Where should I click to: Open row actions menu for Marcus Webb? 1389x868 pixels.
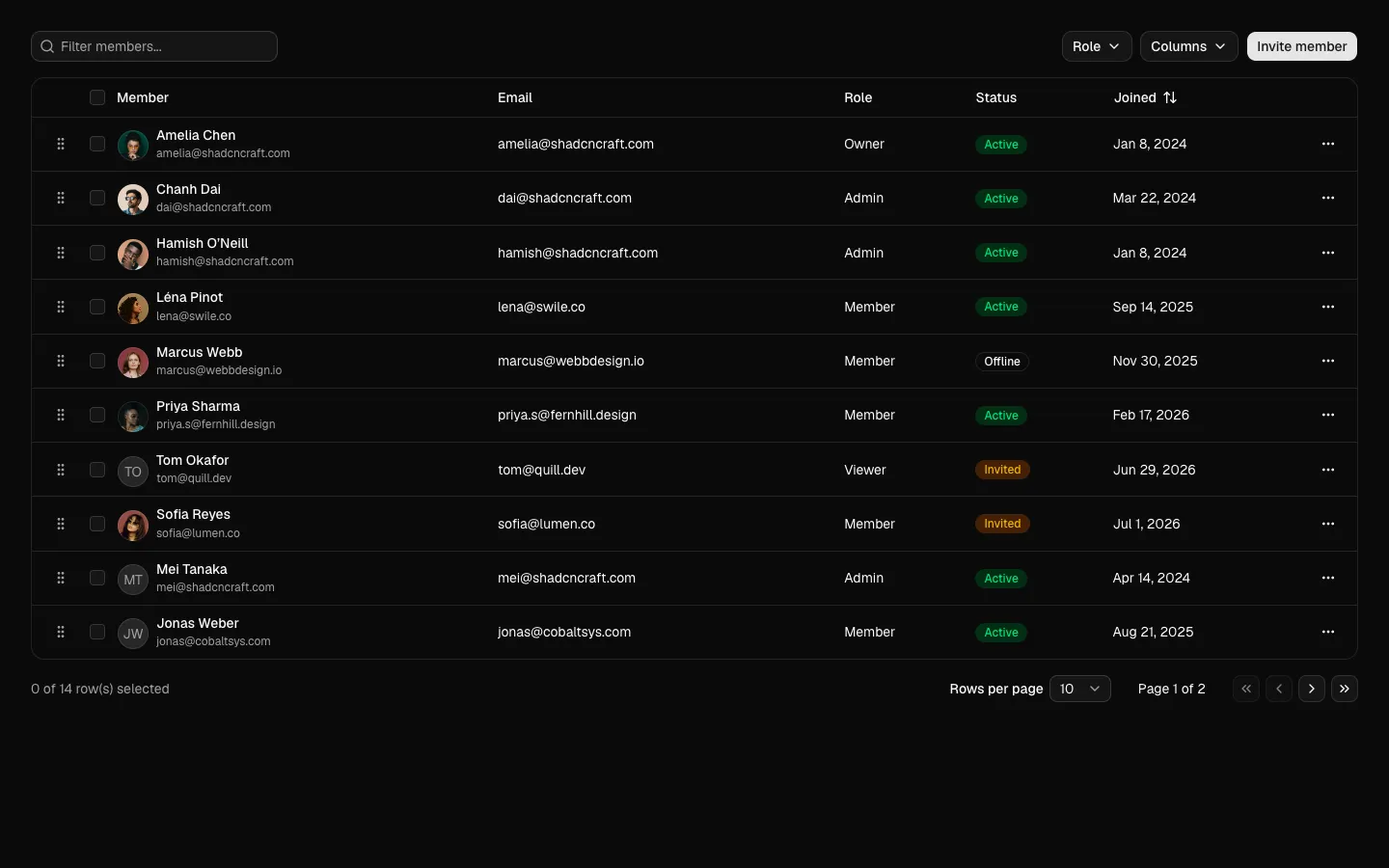(1328, 361)
